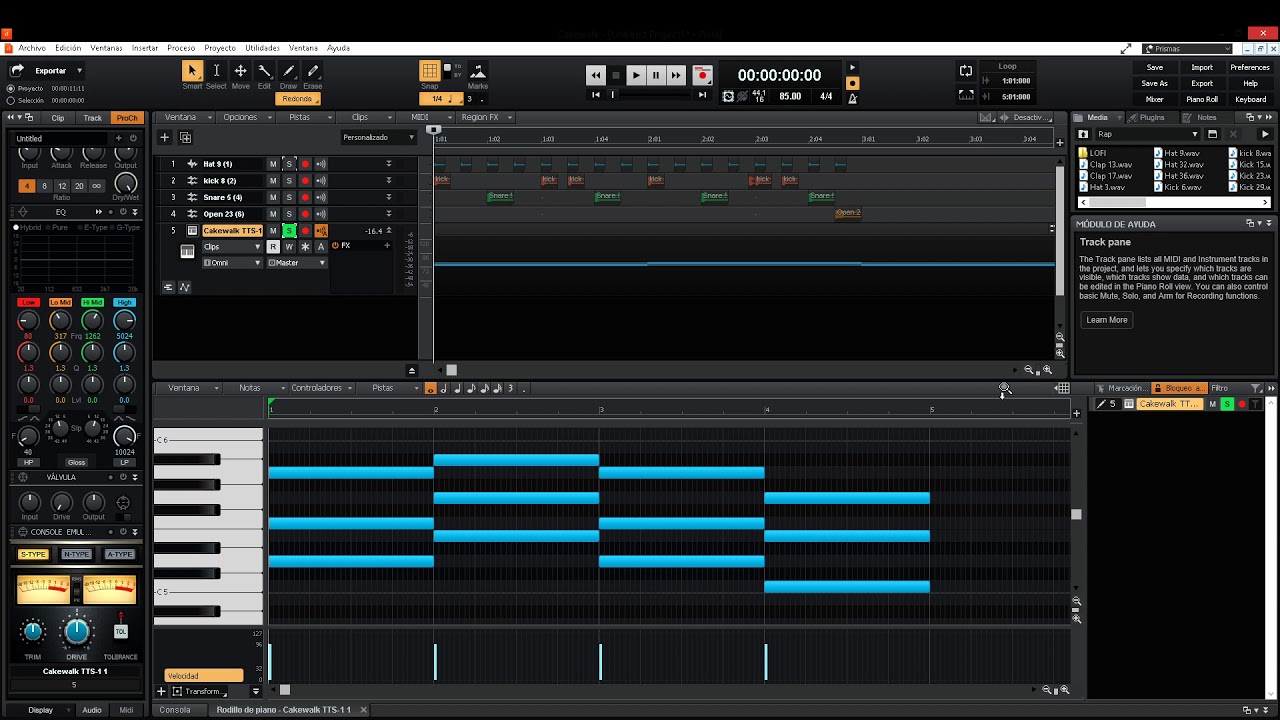Click the Play transport button
The height and width of the screenshot is (720, 1280).
tap(635, 75)
